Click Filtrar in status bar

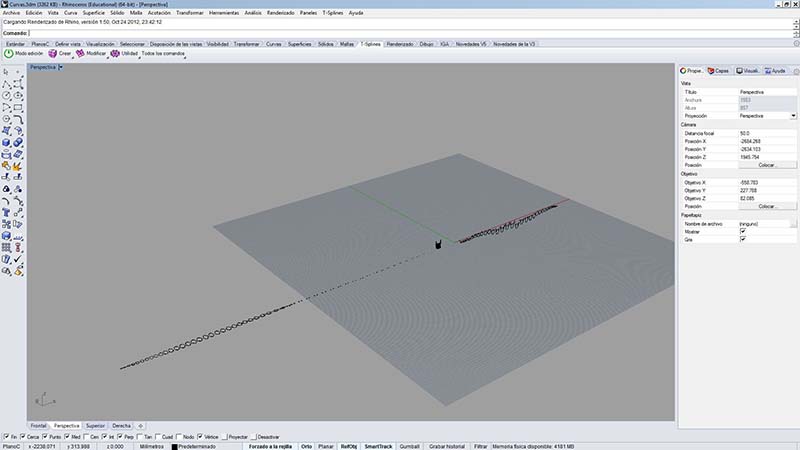tap(481, 446)
